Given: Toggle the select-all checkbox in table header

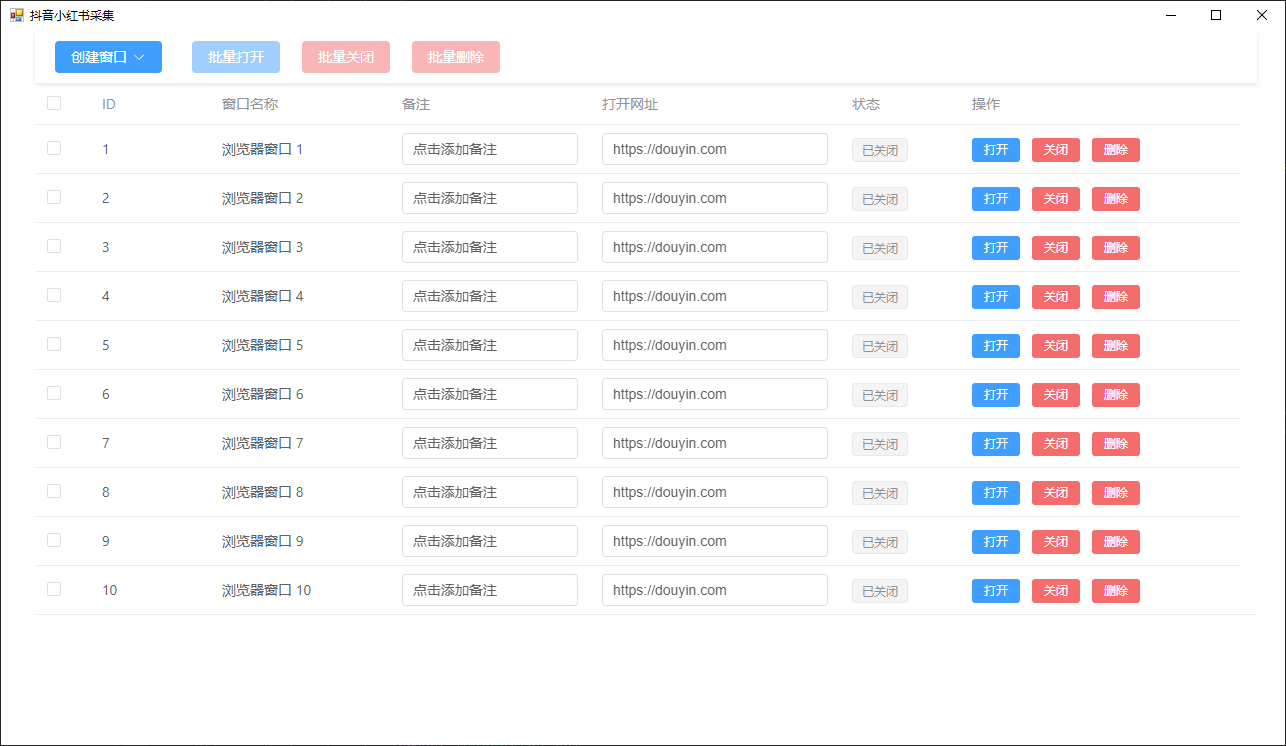Looking at the screenshot, I should pos(54,103).
